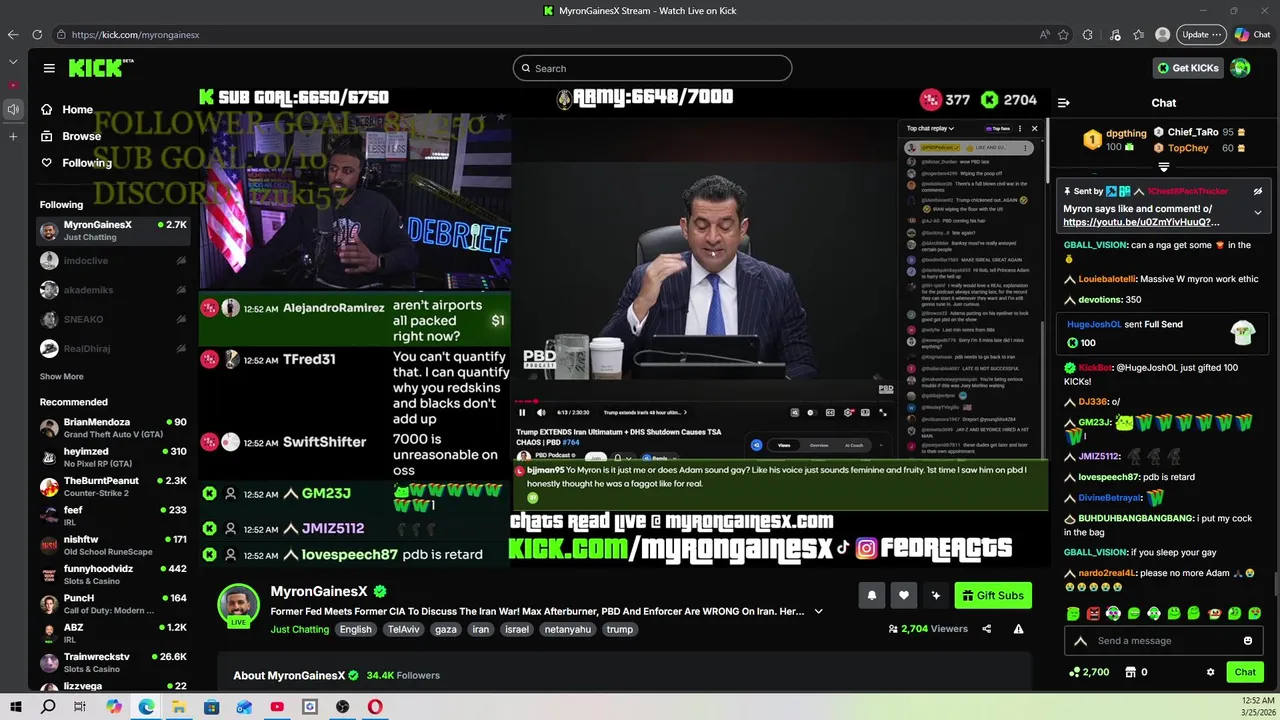Open the Following page from the sidebar
Screen dimensions: 1280x720
click(x=76, y=162)
